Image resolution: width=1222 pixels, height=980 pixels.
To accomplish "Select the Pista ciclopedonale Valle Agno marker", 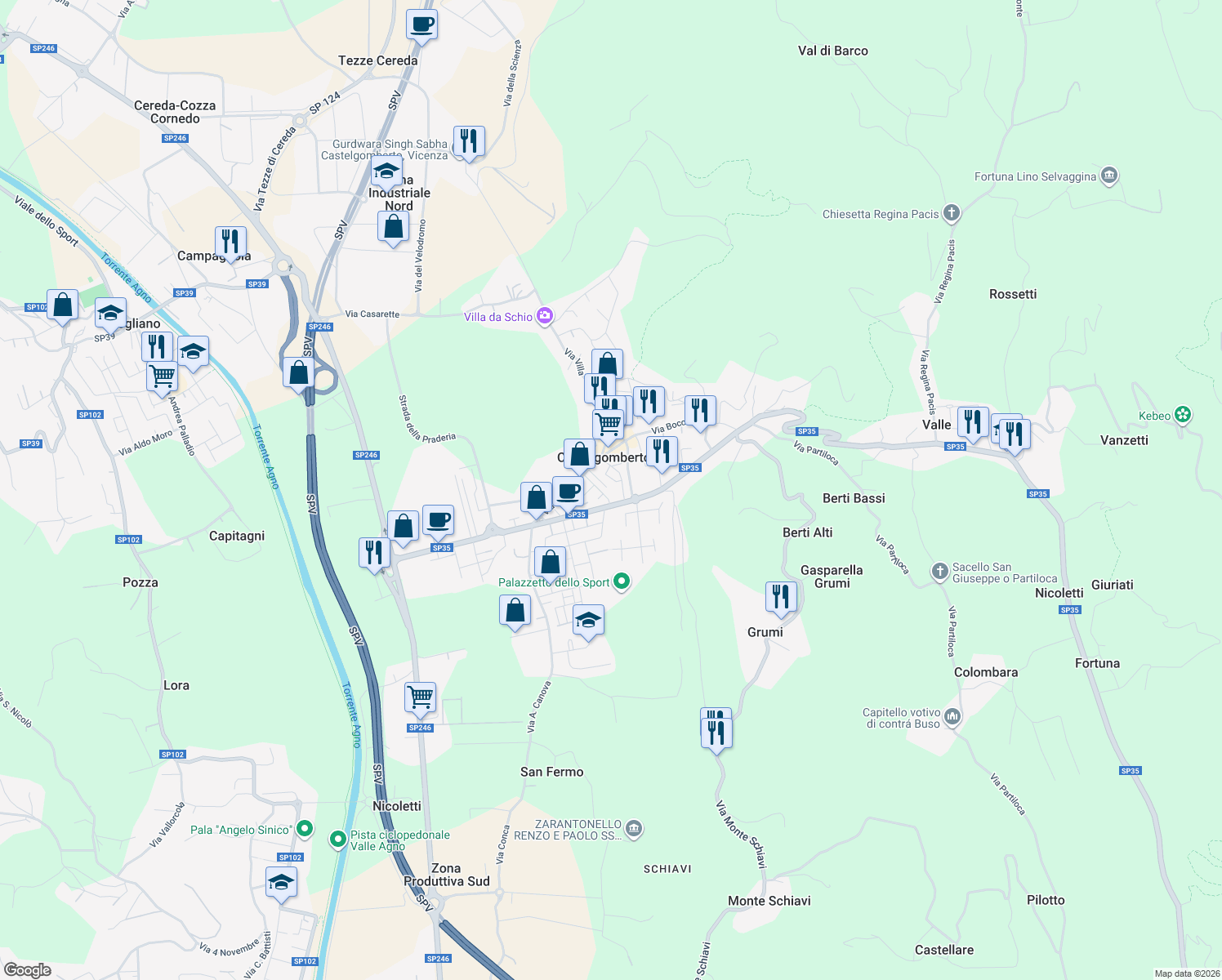I will [340, 839].
